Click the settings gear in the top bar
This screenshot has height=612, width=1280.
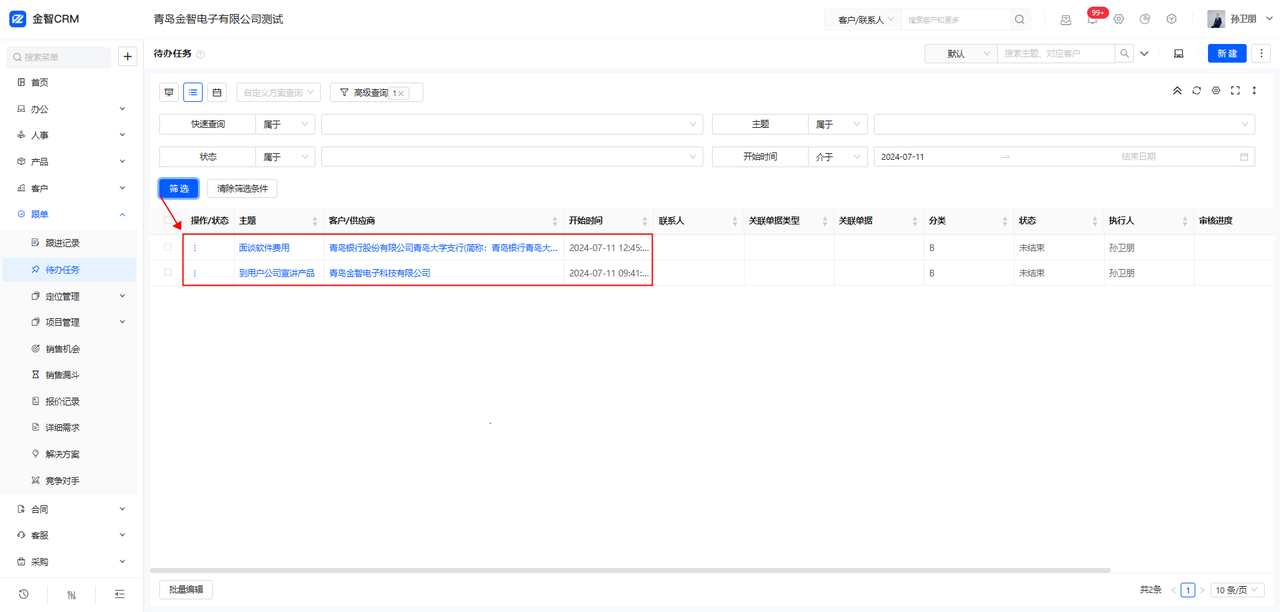click(x=1118, y=18)
